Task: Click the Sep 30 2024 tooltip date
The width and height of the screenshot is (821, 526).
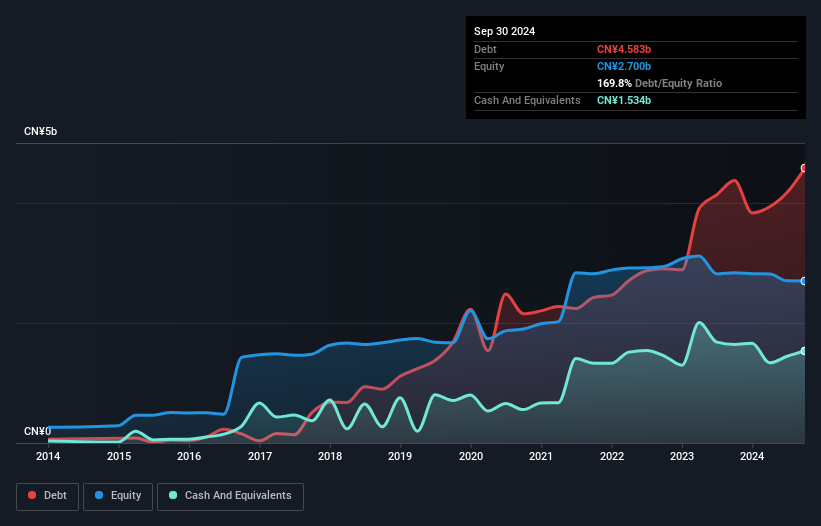Action: [504, 31]
